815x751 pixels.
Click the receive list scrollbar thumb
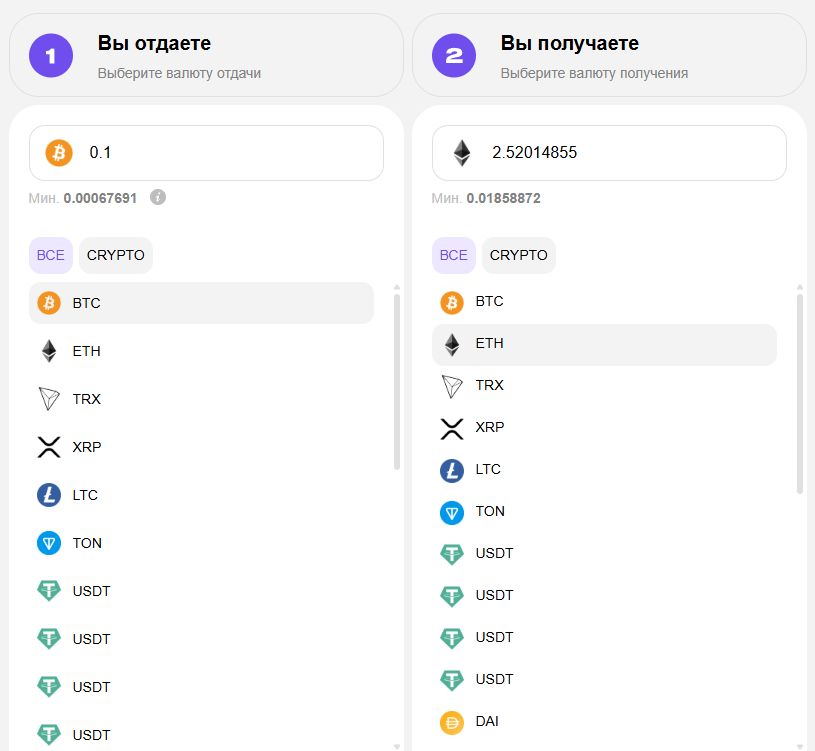pos(799,393)
